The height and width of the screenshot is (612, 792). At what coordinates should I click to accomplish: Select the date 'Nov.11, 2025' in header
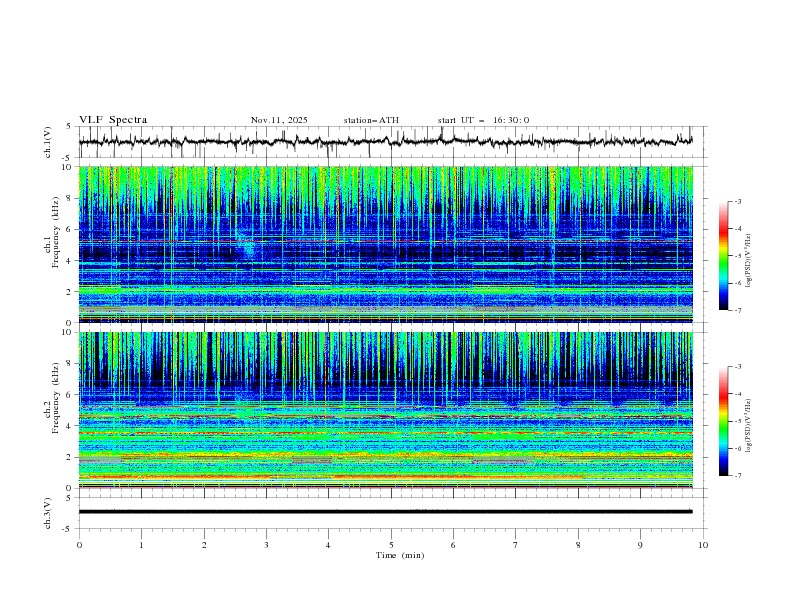click(279, 120)
